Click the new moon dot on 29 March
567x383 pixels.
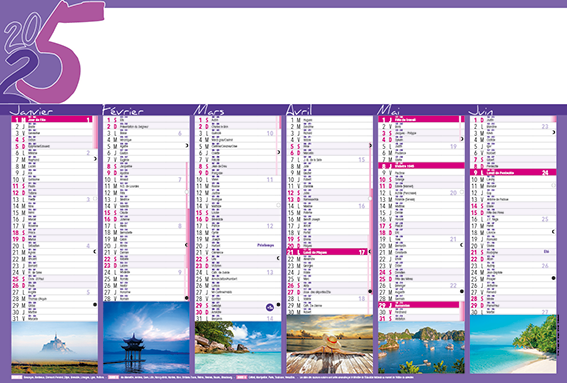(278, 305)
